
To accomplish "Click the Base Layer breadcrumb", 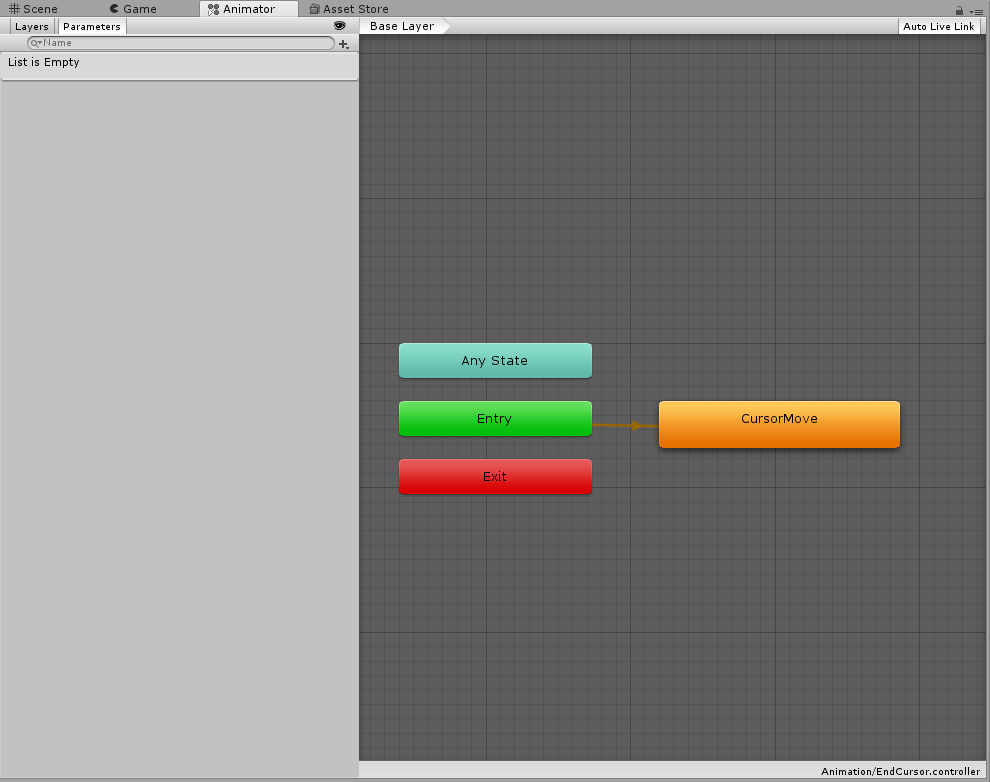I will click(x=403, y=26).
